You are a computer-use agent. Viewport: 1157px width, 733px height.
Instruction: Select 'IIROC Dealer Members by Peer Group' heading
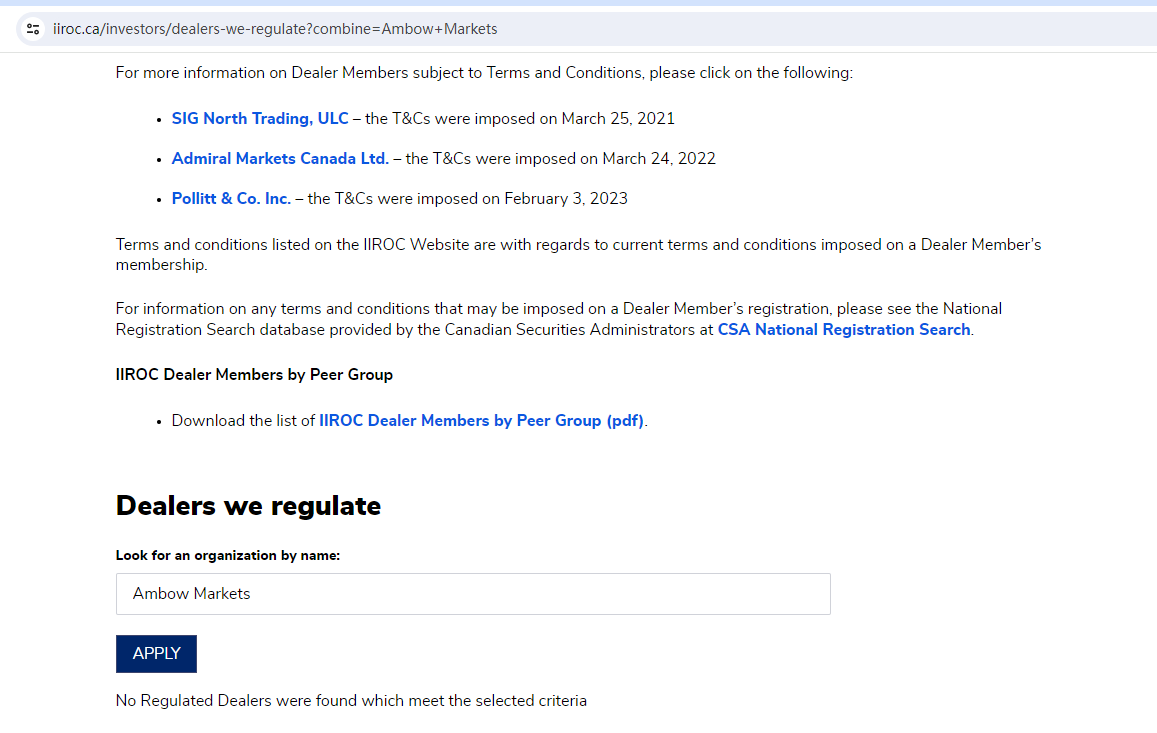[254, 375]
